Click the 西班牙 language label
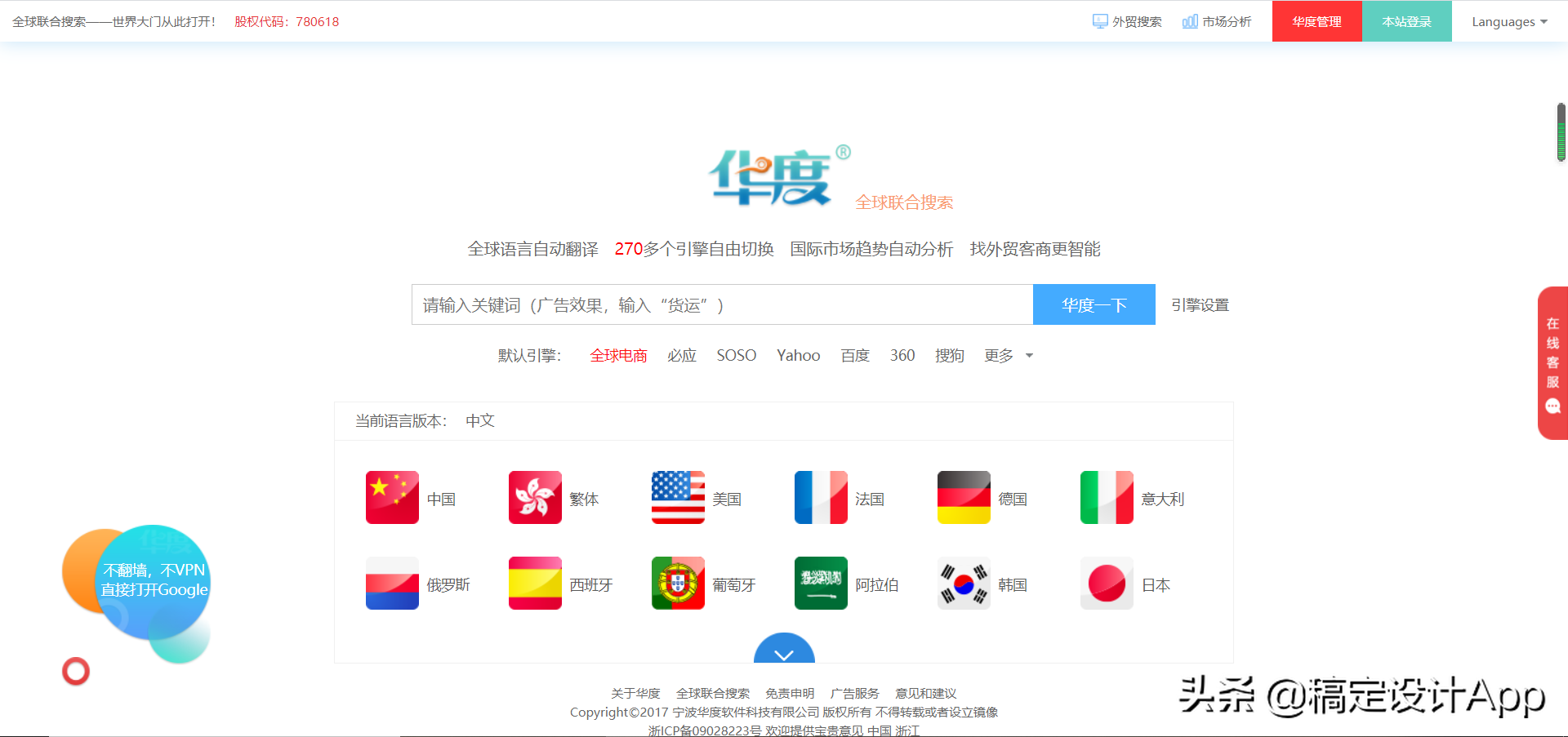 (591, 584)
